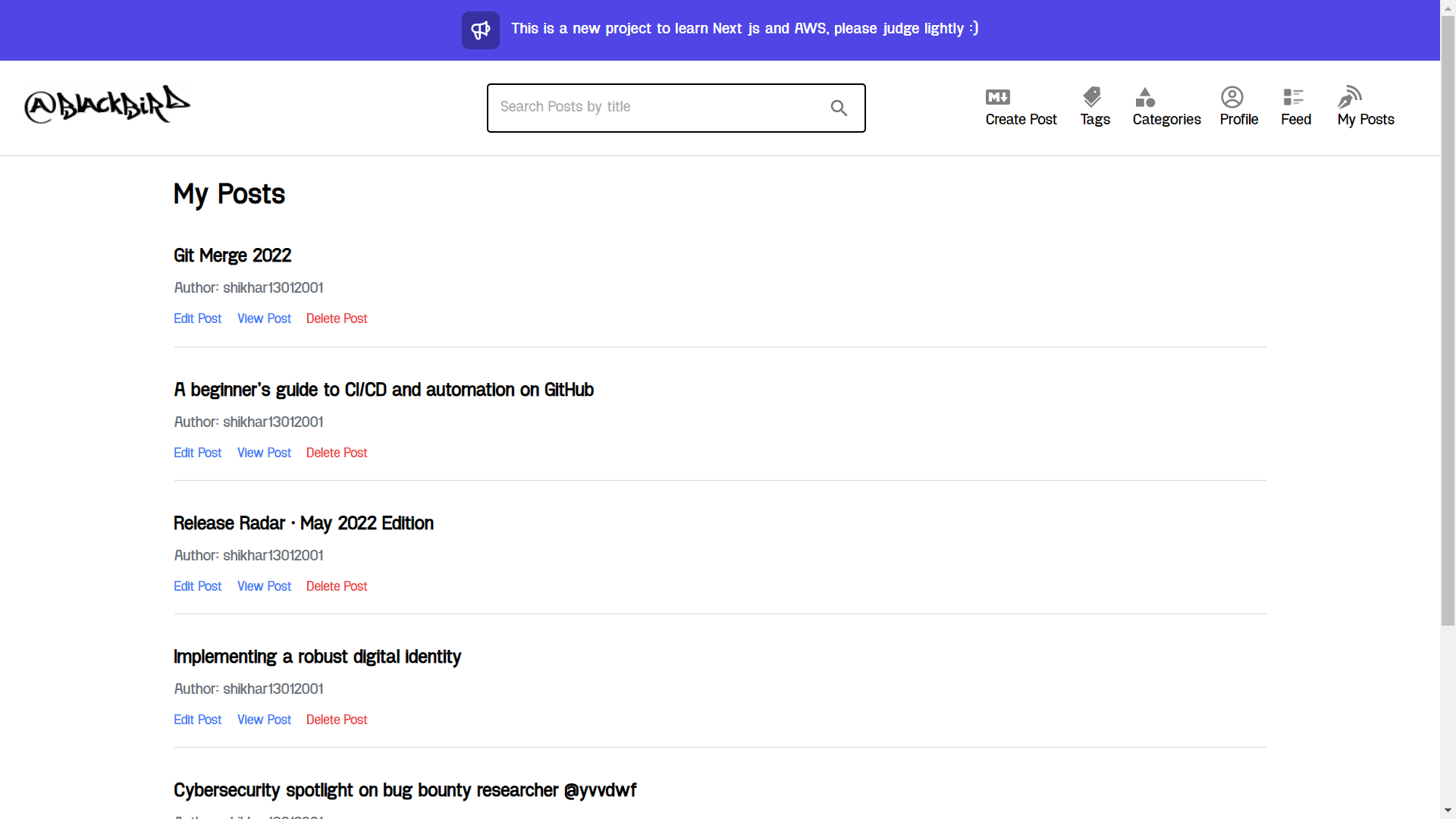Edit the Git Merge 2022 post

pyautogui.click(x=197, y=318)
